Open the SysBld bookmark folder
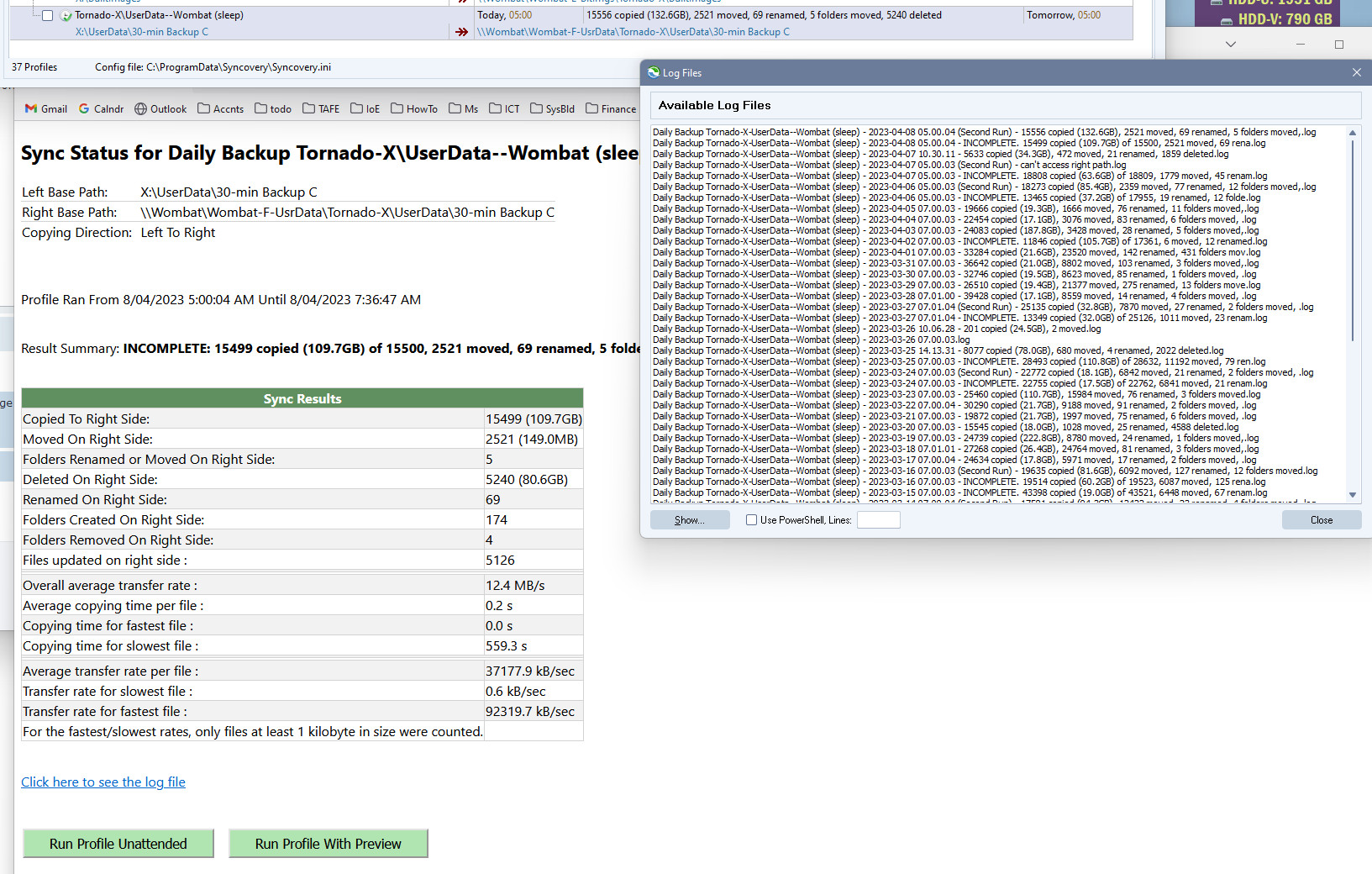 pos(552,108)
